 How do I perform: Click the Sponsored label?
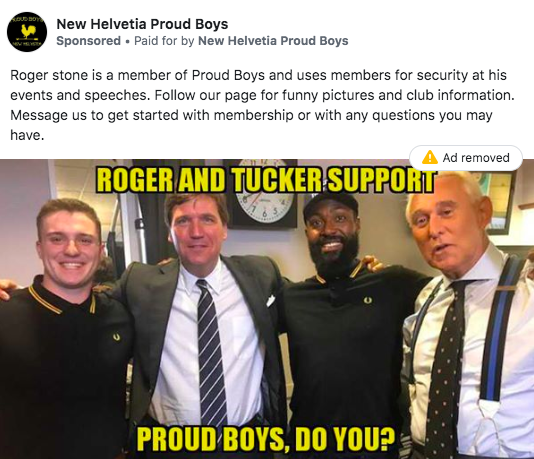tap(89, 41)
